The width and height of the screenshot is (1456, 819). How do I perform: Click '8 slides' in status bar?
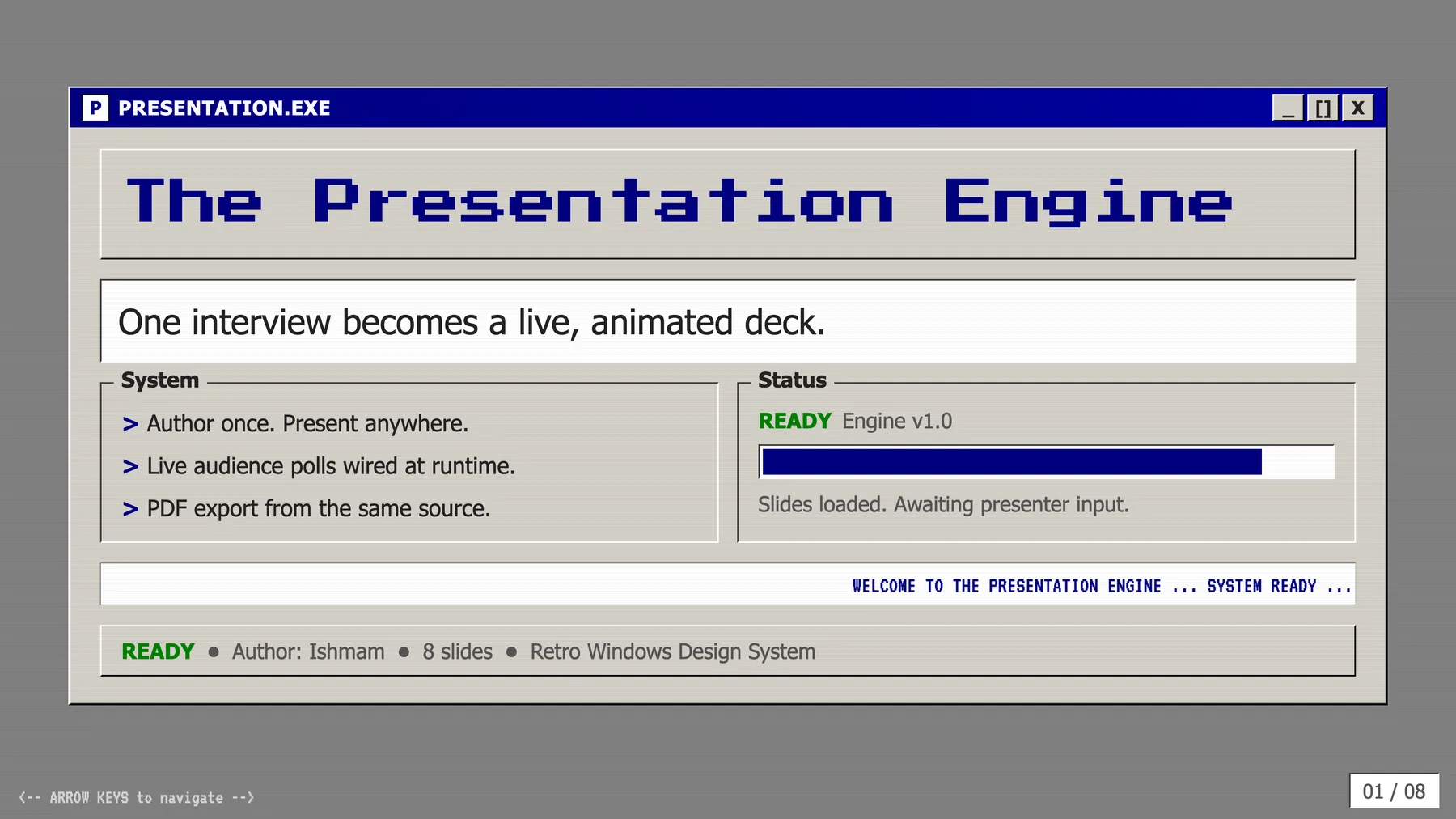click(457, 651)
